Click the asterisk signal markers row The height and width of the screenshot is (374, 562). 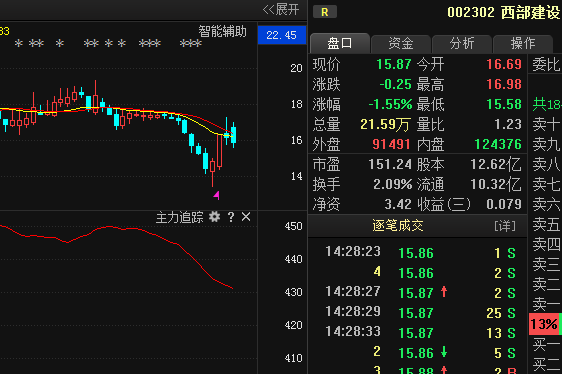pos(108,44)
